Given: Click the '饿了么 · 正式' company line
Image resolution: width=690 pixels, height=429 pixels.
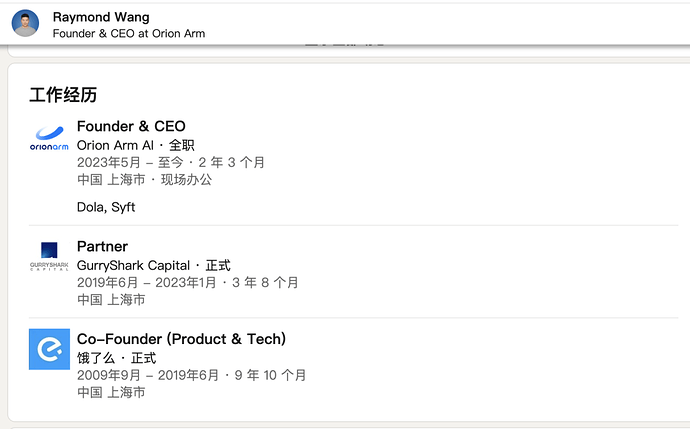Looking at the screenshot, I should (116, 358).
